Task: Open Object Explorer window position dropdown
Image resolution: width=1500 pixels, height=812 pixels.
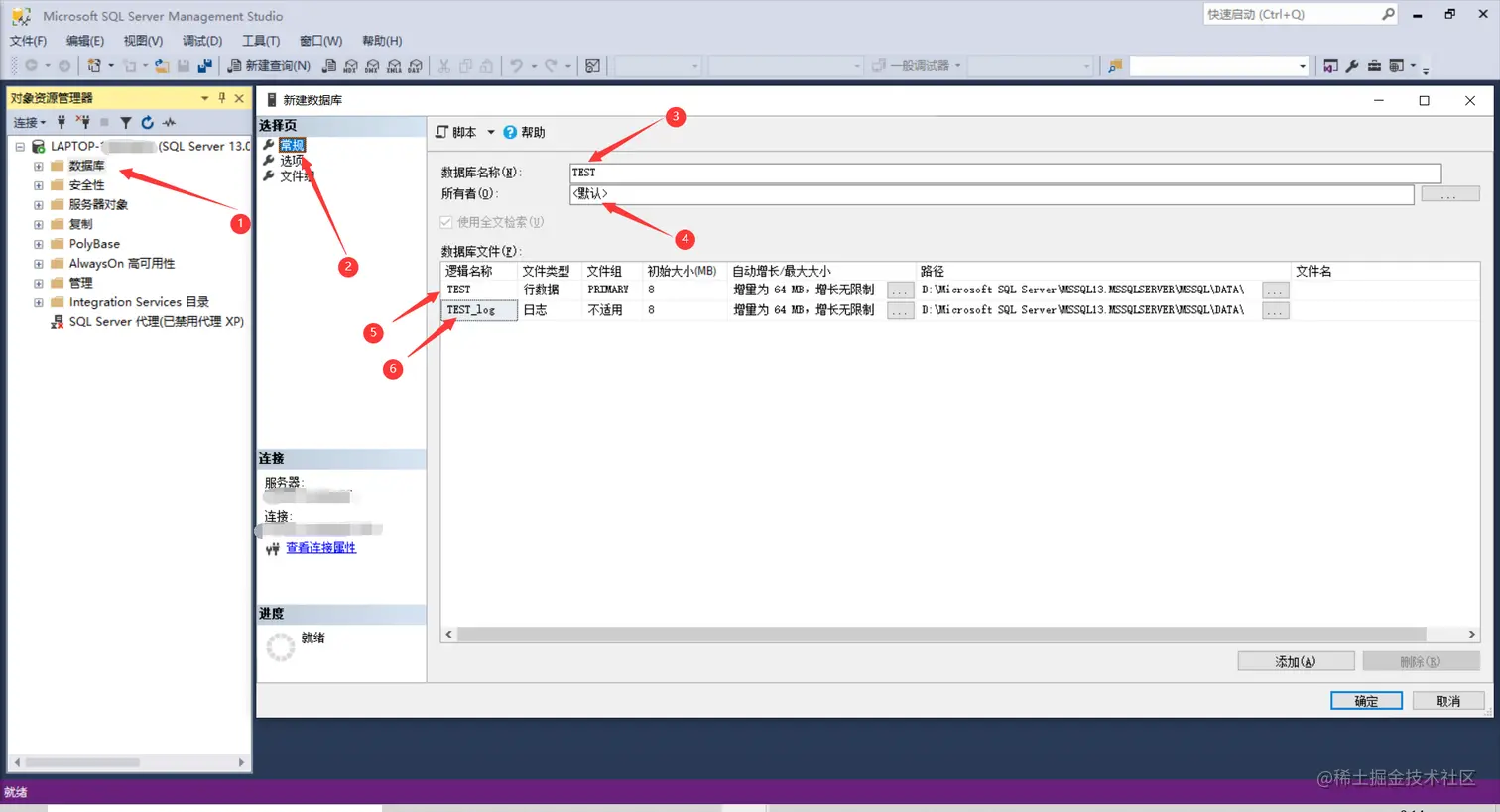Action: [x=204, y=98]
